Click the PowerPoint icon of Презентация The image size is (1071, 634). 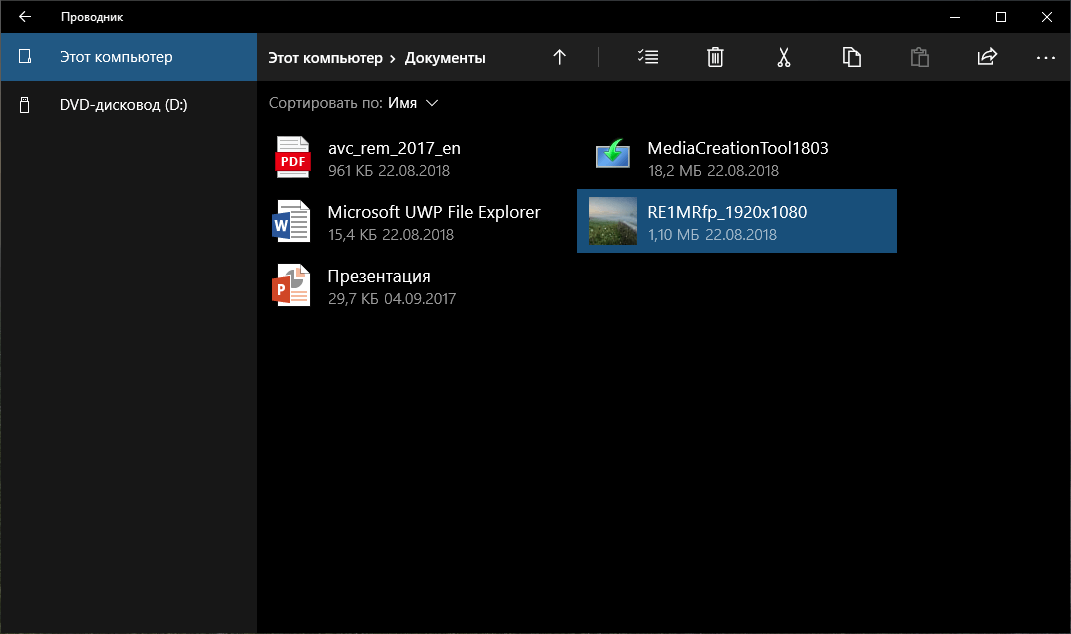tap(292, 285)
